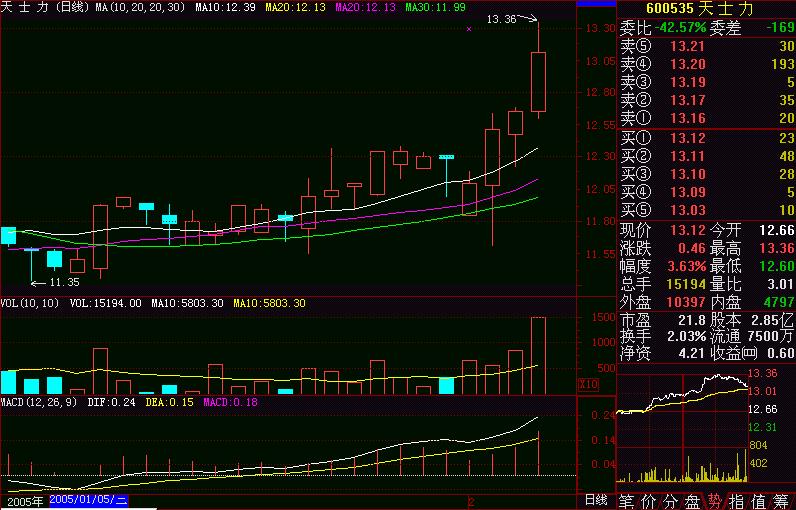
Task: Select the red 势 (trend) tab
Action: point(715,500)
